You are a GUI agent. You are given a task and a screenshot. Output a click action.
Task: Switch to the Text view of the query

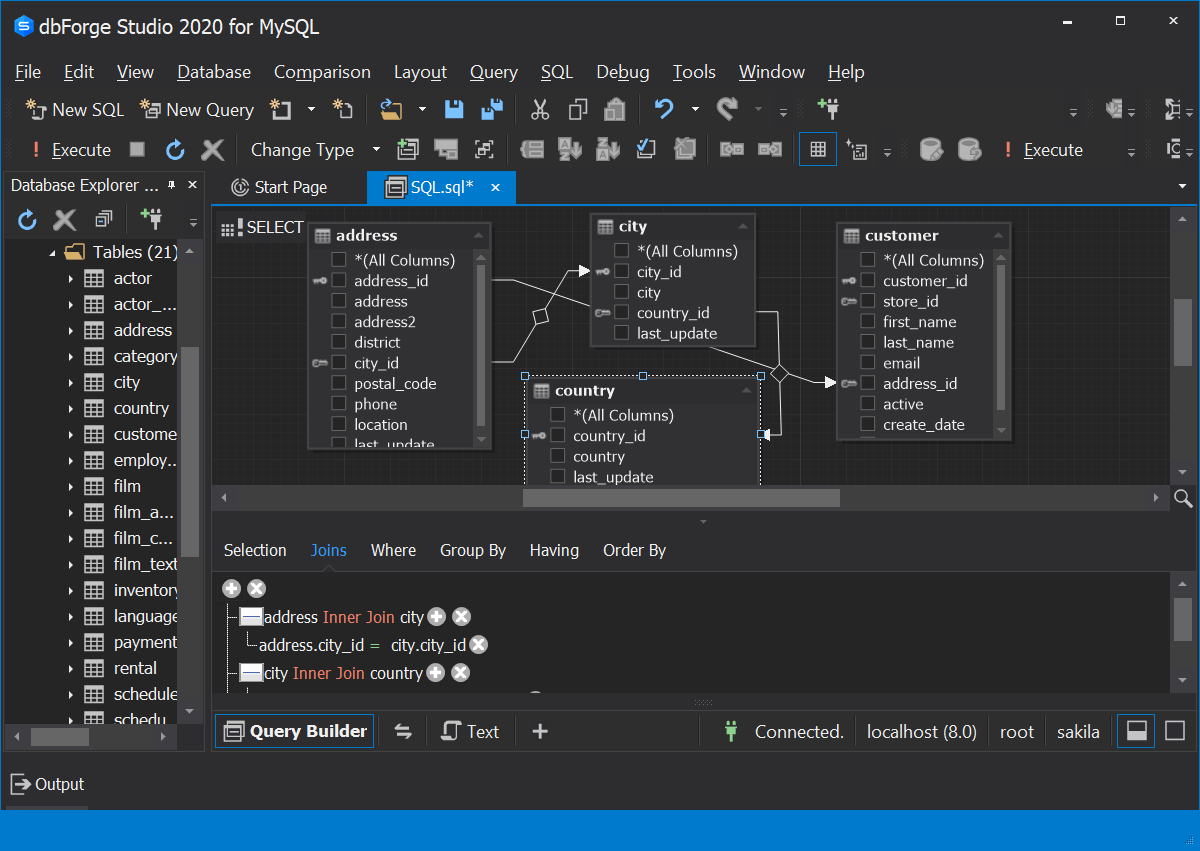click(x=470, y=731)
